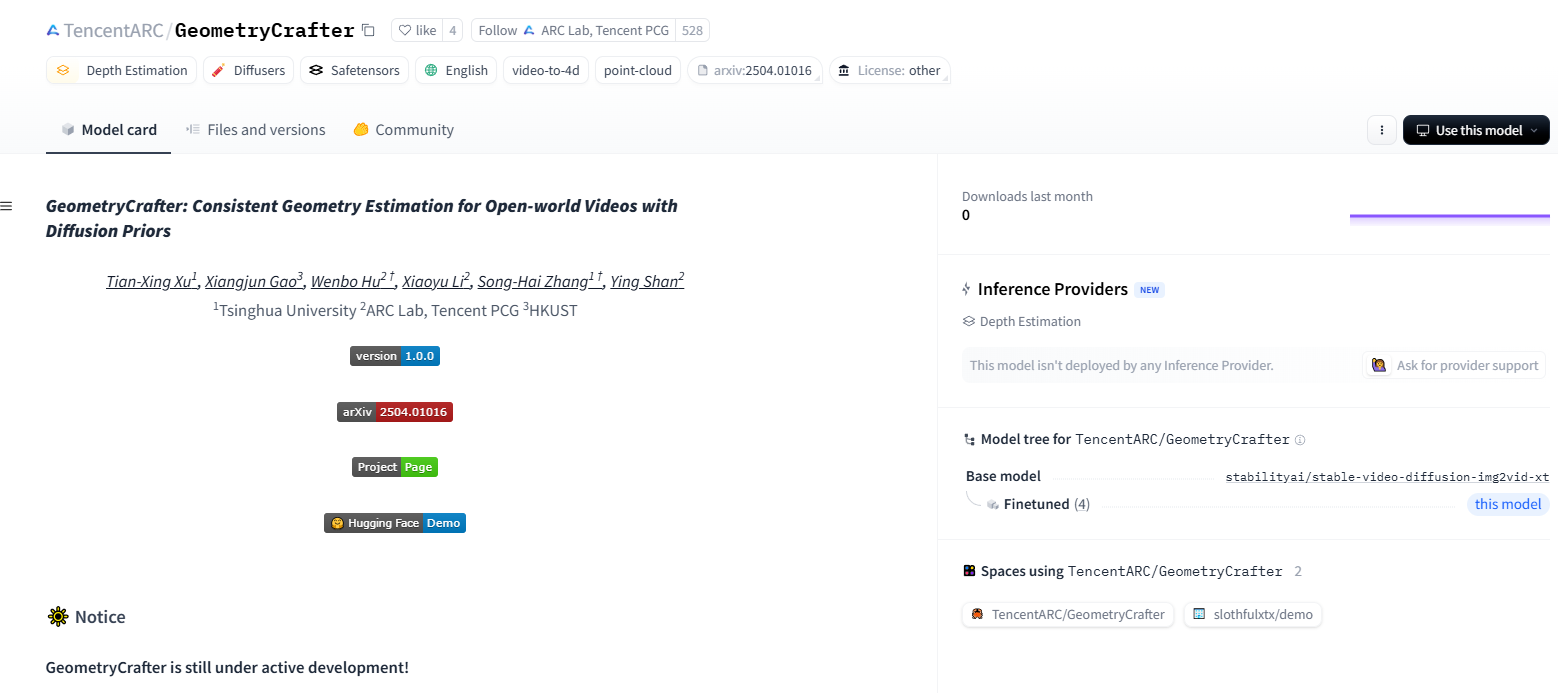Launch the Hugging Face Demo badge
The height and width of the screenshot is (693, 1558).
395,523
